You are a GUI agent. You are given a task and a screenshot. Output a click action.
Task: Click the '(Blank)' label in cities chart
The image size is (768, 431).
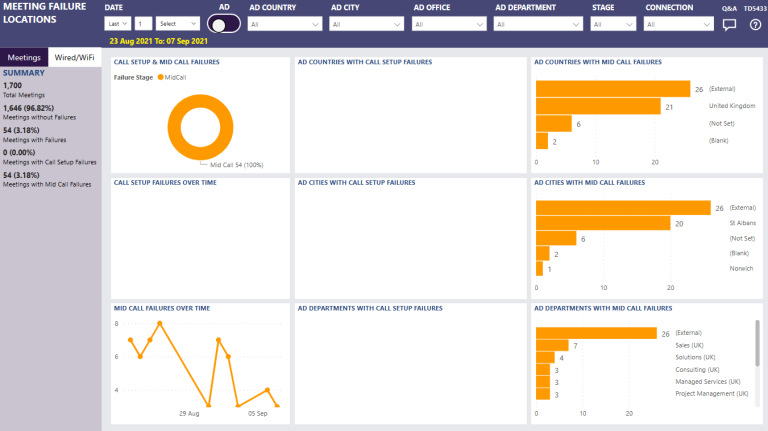[x=739, y=253]
